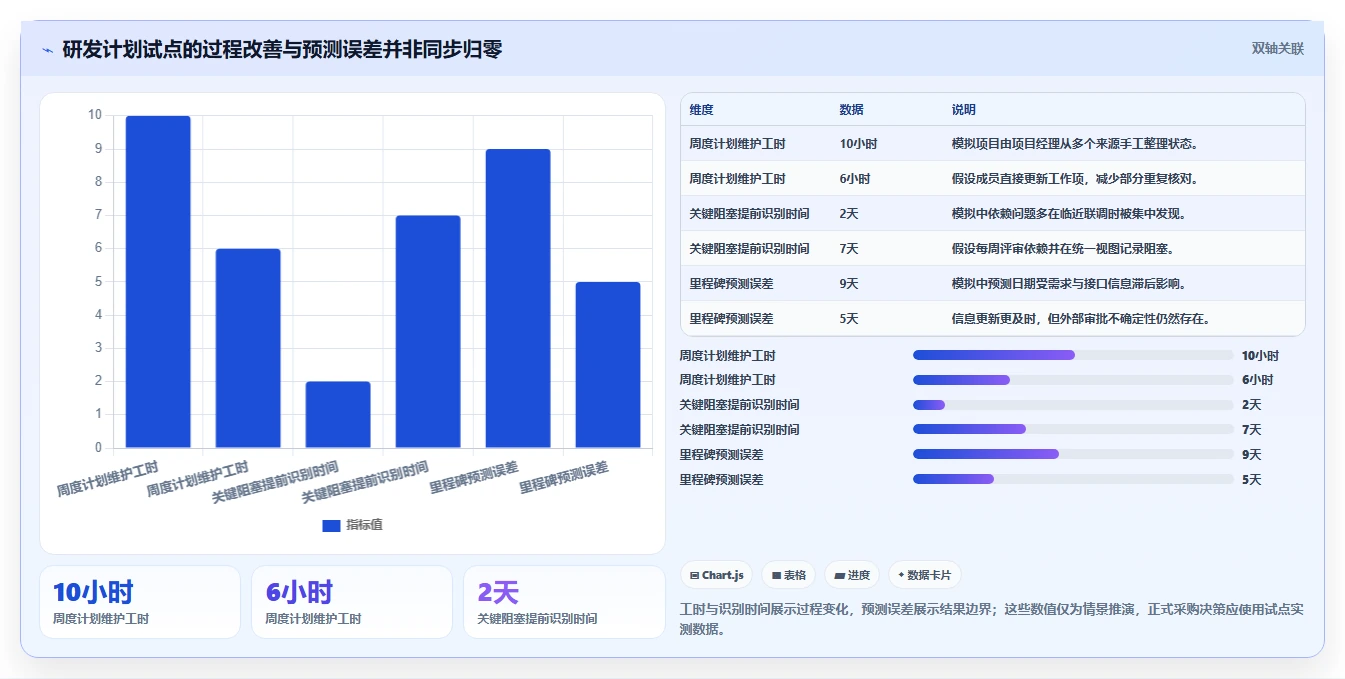Click the chart bar reaching value 5
Viewport: 1345px width, 679px height.
608,365
